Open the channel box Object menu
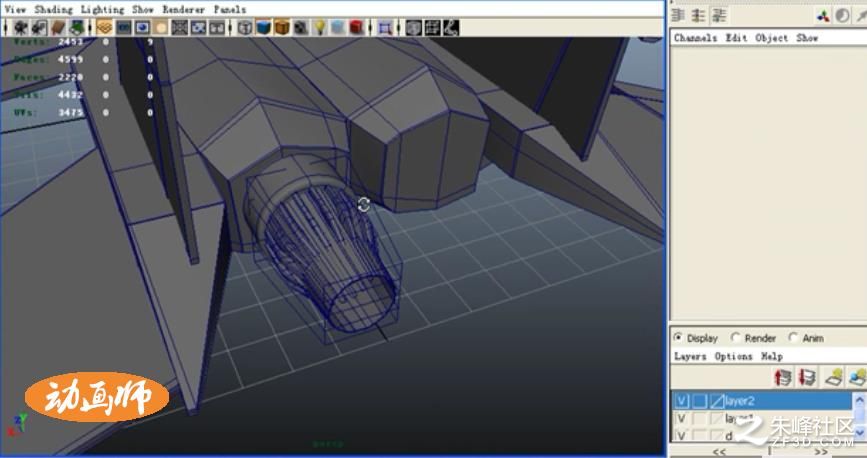This screenshot has width=867, height=458. pos(771,38)
